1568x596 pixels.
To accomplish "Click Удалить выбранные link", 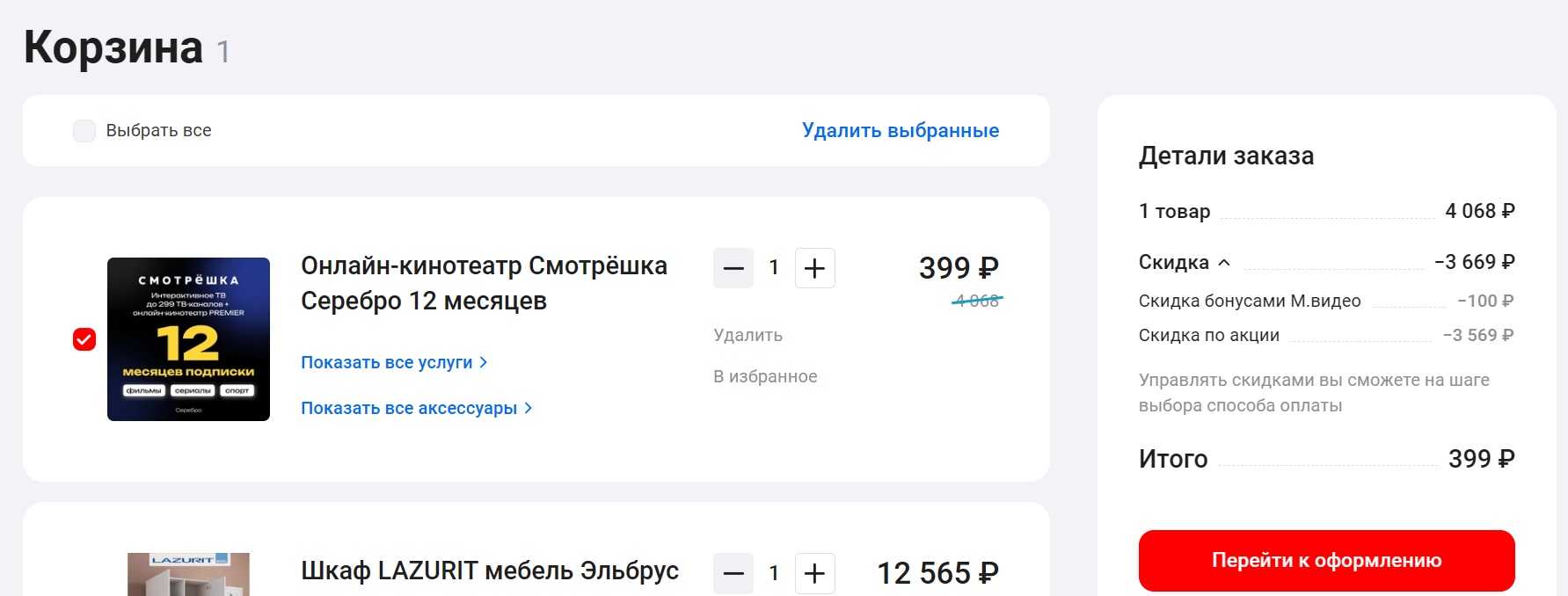I will pos(901,130).
